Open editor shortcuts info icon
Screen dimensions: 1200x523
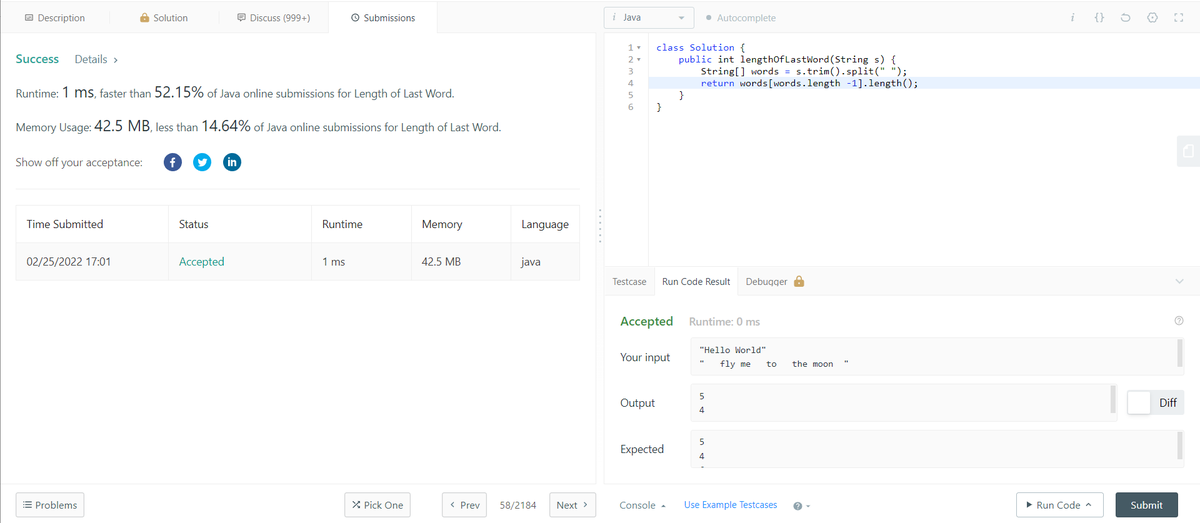[x=1071, y=18]
